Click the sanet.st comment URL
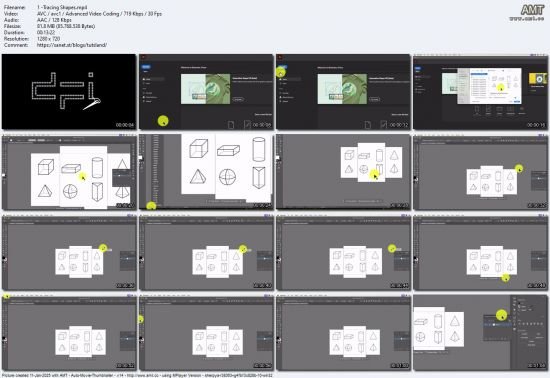 coord(72,45)
